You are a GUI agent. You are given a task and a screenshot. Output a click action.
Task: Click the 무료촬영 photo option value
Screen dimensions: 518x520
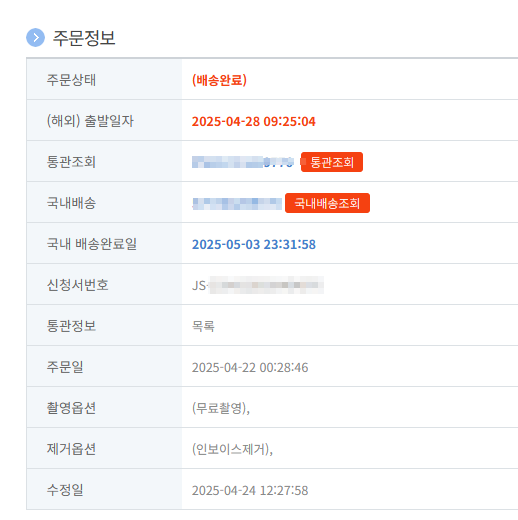(221, 408)
